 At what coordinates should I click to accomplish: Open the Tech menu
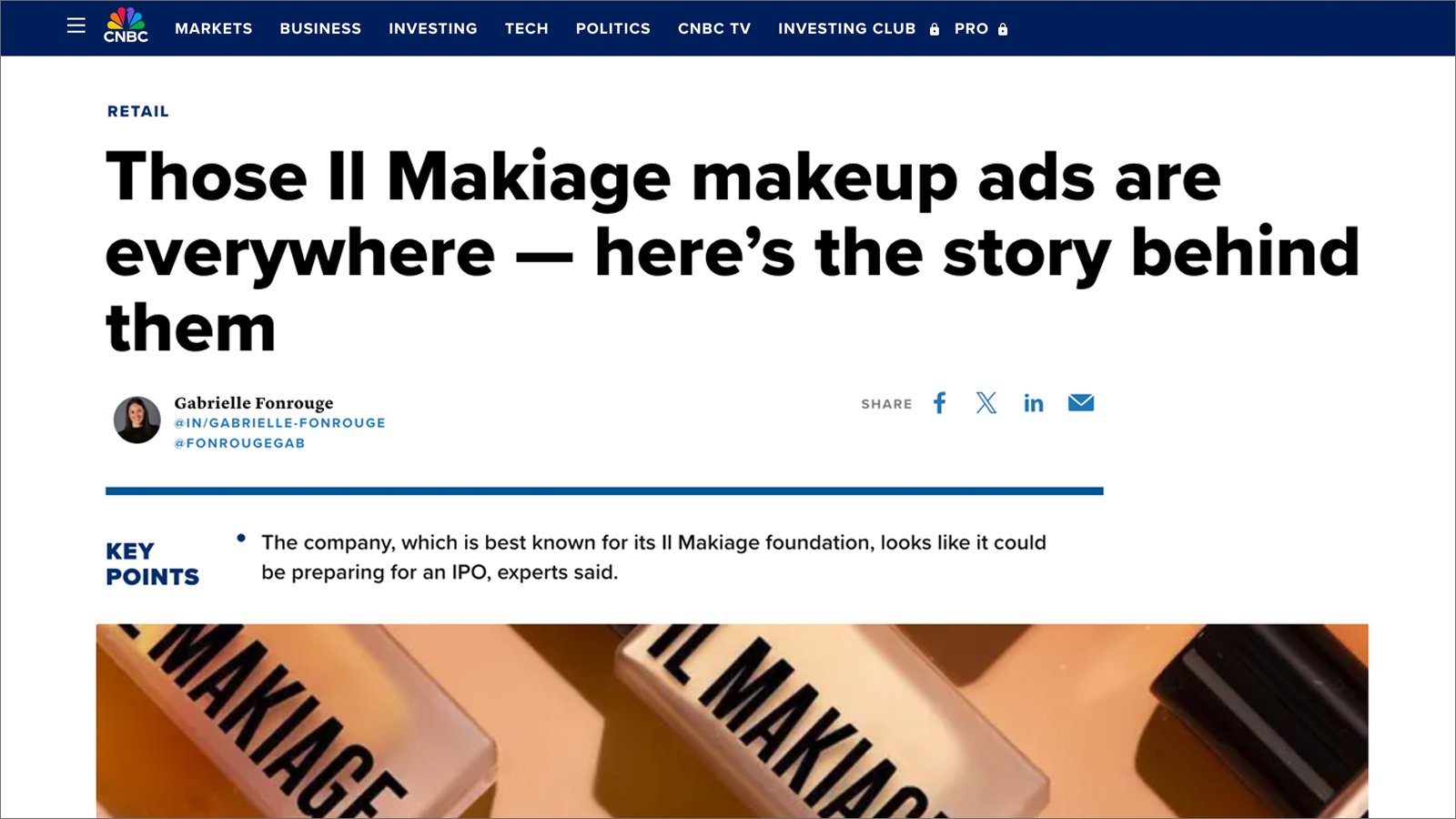527,28
